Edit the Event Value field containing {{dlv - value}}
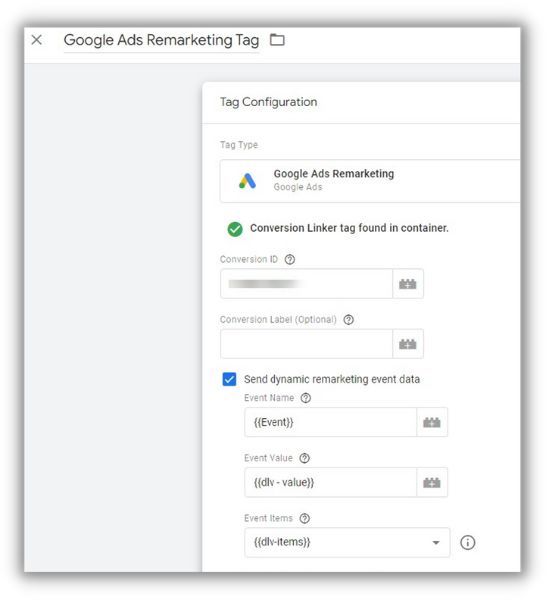 click(x=330, y=482)
